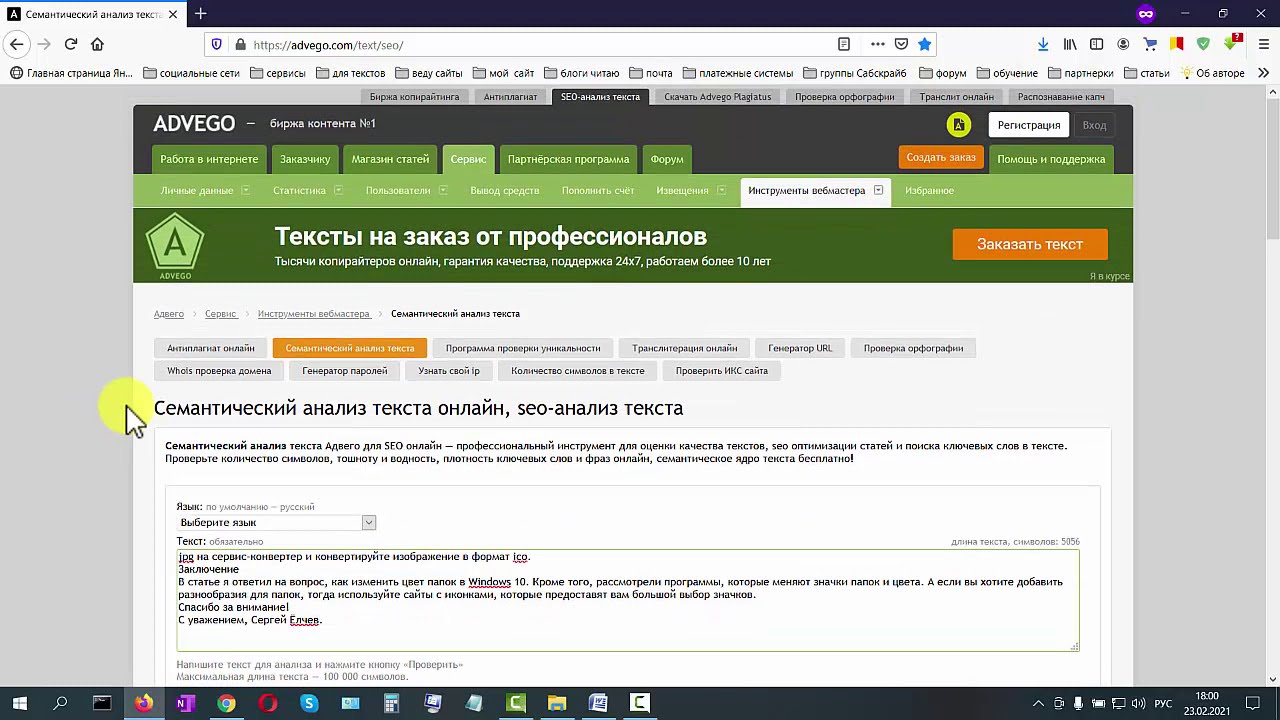Viewport: 1280px width, 720px height.
Task: Click the Создать заказ button
Action: tap(941, 158)
